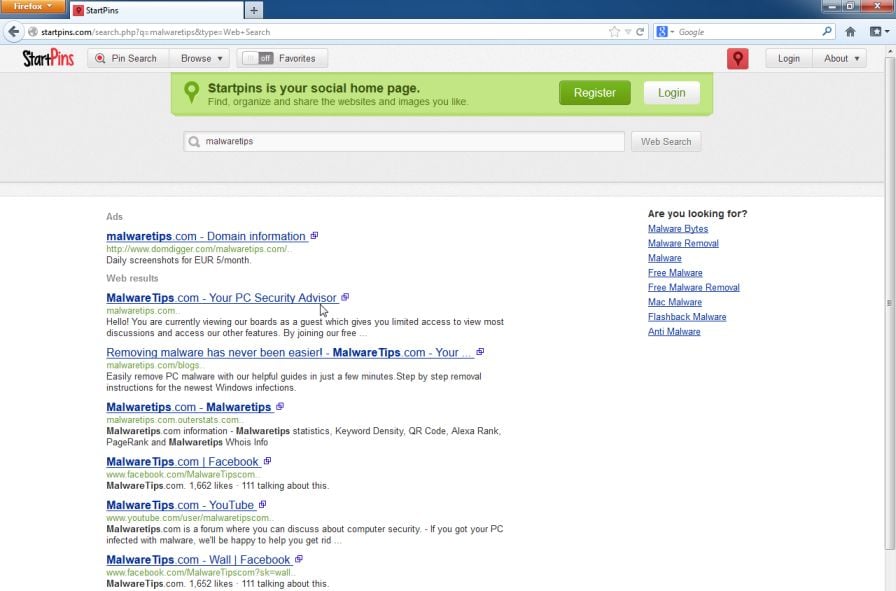
Task: Click magnifier icon in malwaretips search box
Action: coord(194,142)
